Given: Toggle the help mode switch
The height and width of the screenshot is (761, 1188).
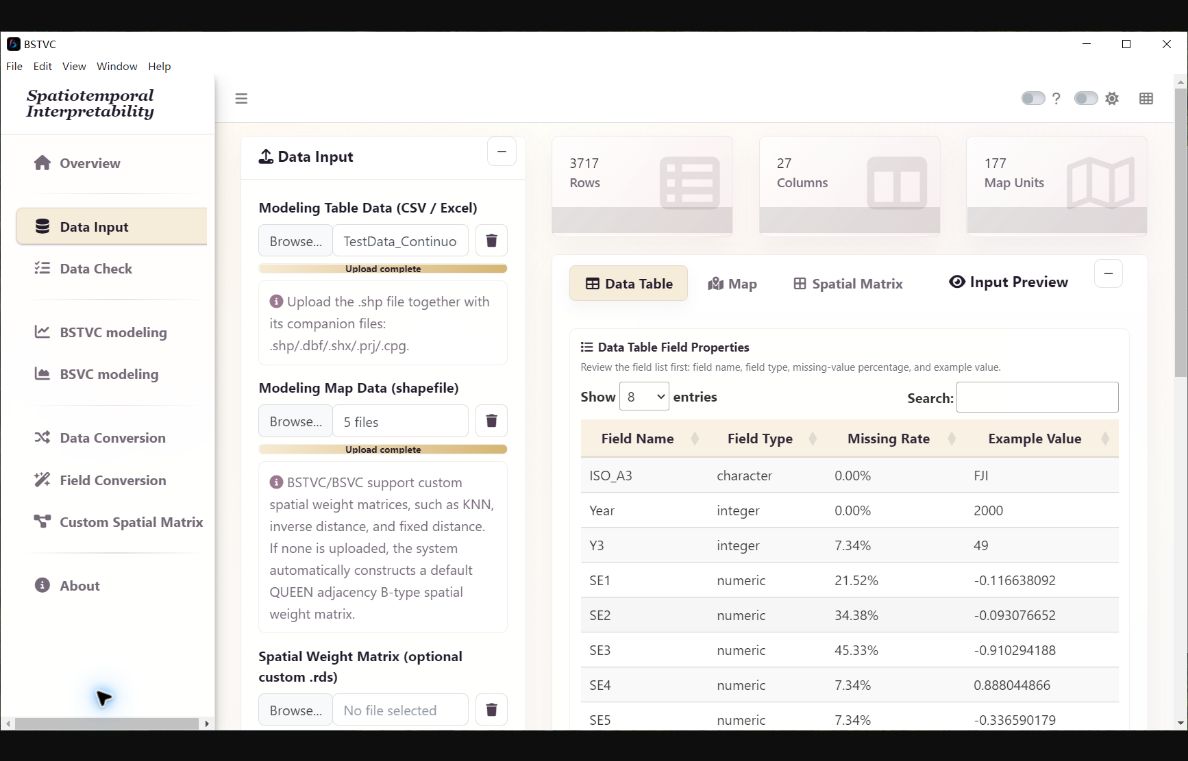Looking at the screenshot, I should click(1033, 99).
